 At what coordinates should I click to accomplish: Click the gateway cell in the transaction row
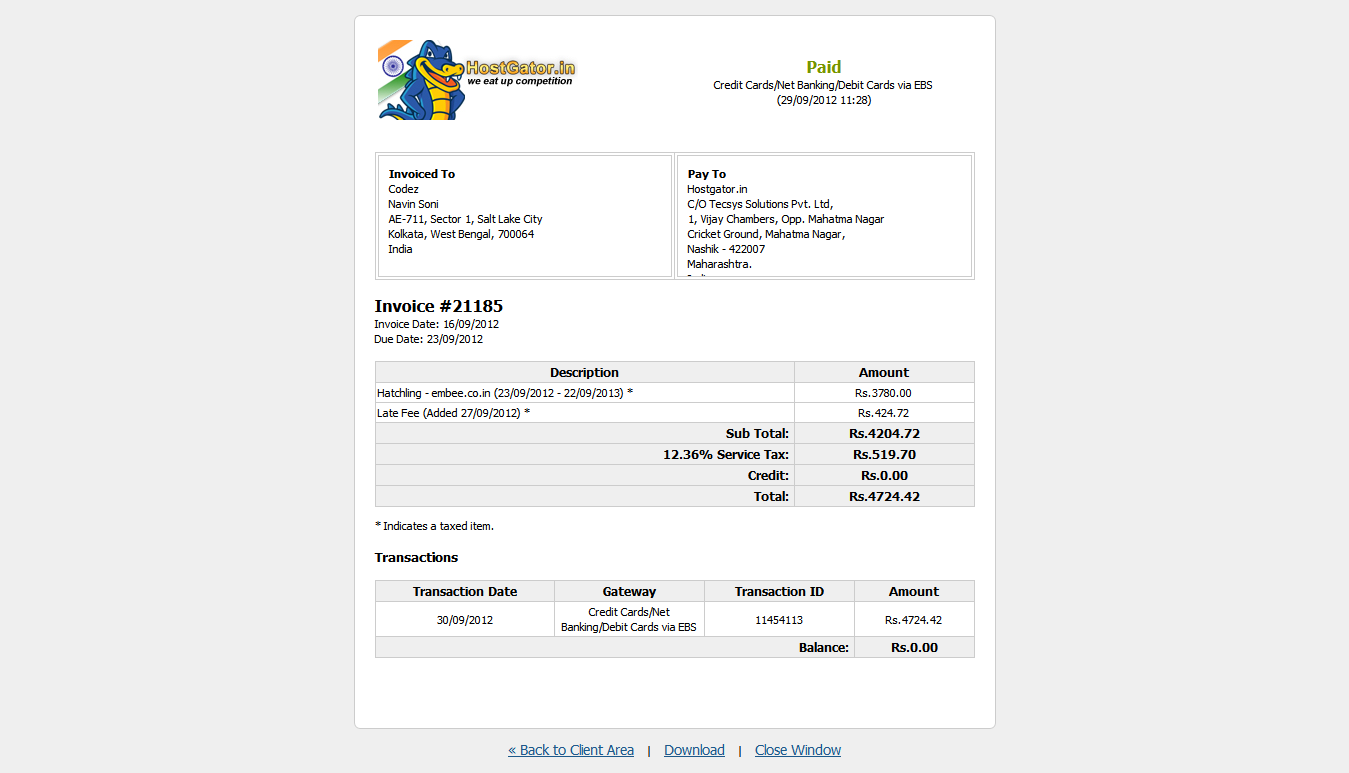pyautogui.click(x=629, y=620)
